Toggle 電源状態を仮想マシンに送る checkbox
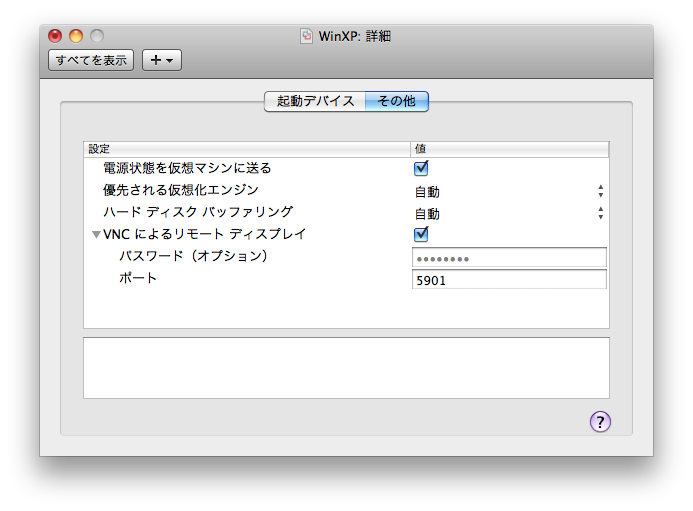This screenshot has height=511, width=693. (421, 168)
